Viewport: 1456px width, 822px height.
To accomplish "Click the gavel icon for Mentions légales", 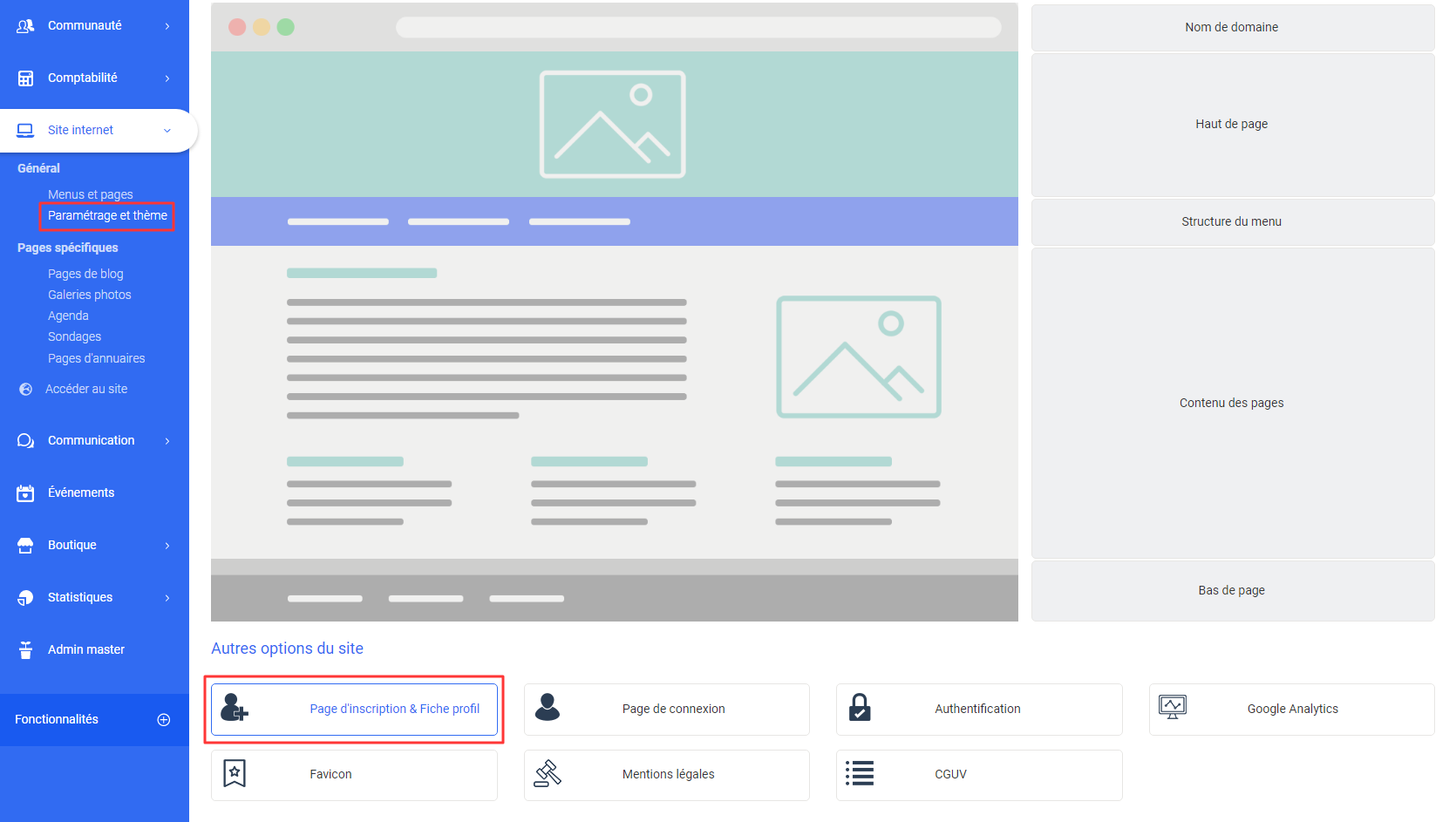I will pyautogui.click(x=548, y=773).
